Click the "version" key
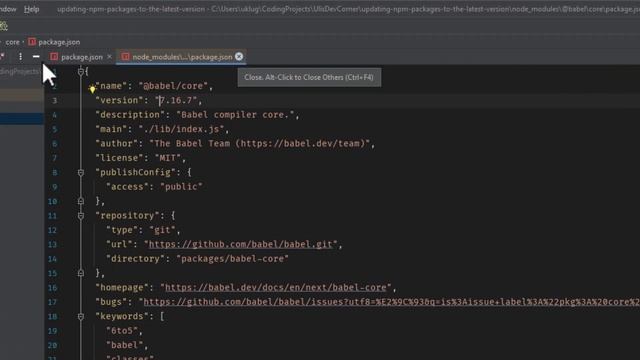Image resolution: width=640 pixels, height=360 pixels. coord(119,100)
